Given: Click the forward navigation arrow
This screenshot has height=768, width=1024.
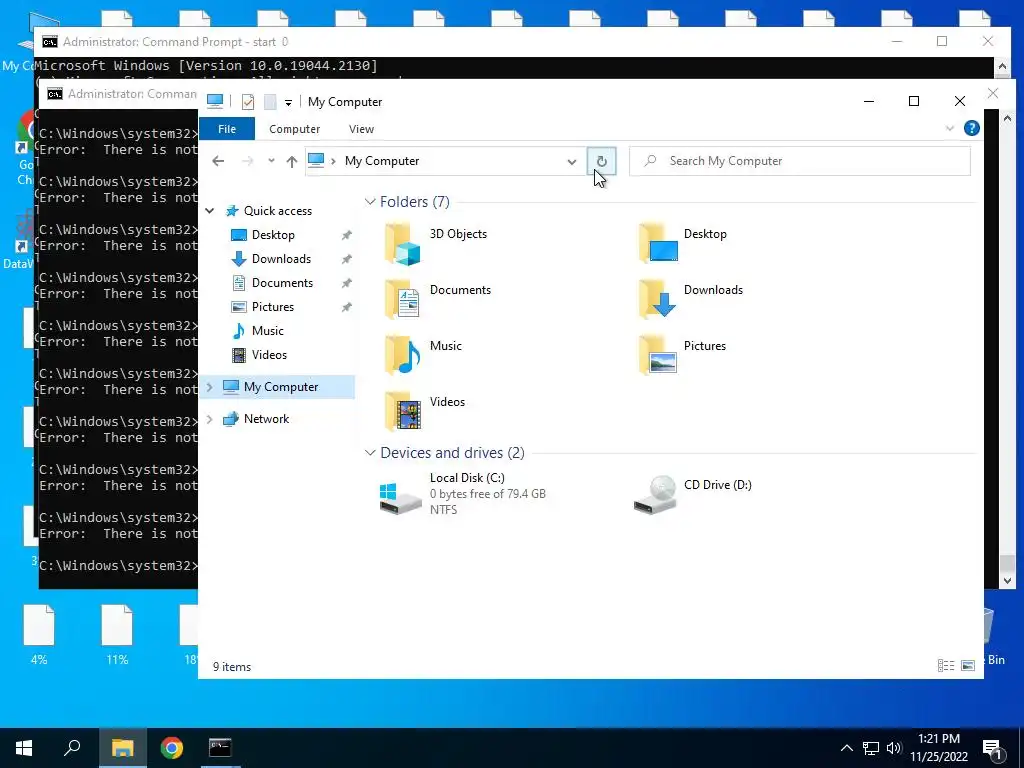Looking at the screenshot, I should point(248,161).
